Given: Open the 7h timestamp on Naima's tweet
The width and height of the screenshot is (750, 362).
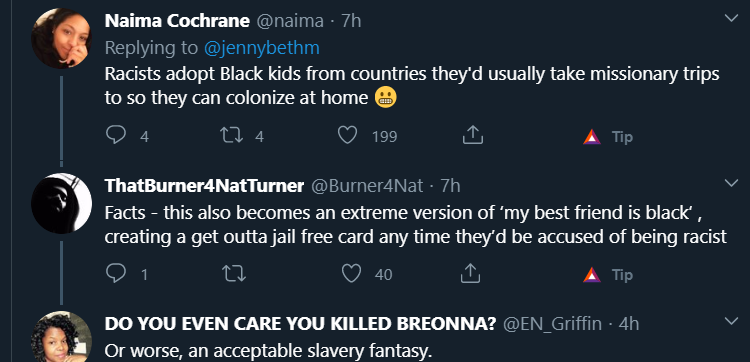Looking at the screenshot, I should tap(351, 21).
